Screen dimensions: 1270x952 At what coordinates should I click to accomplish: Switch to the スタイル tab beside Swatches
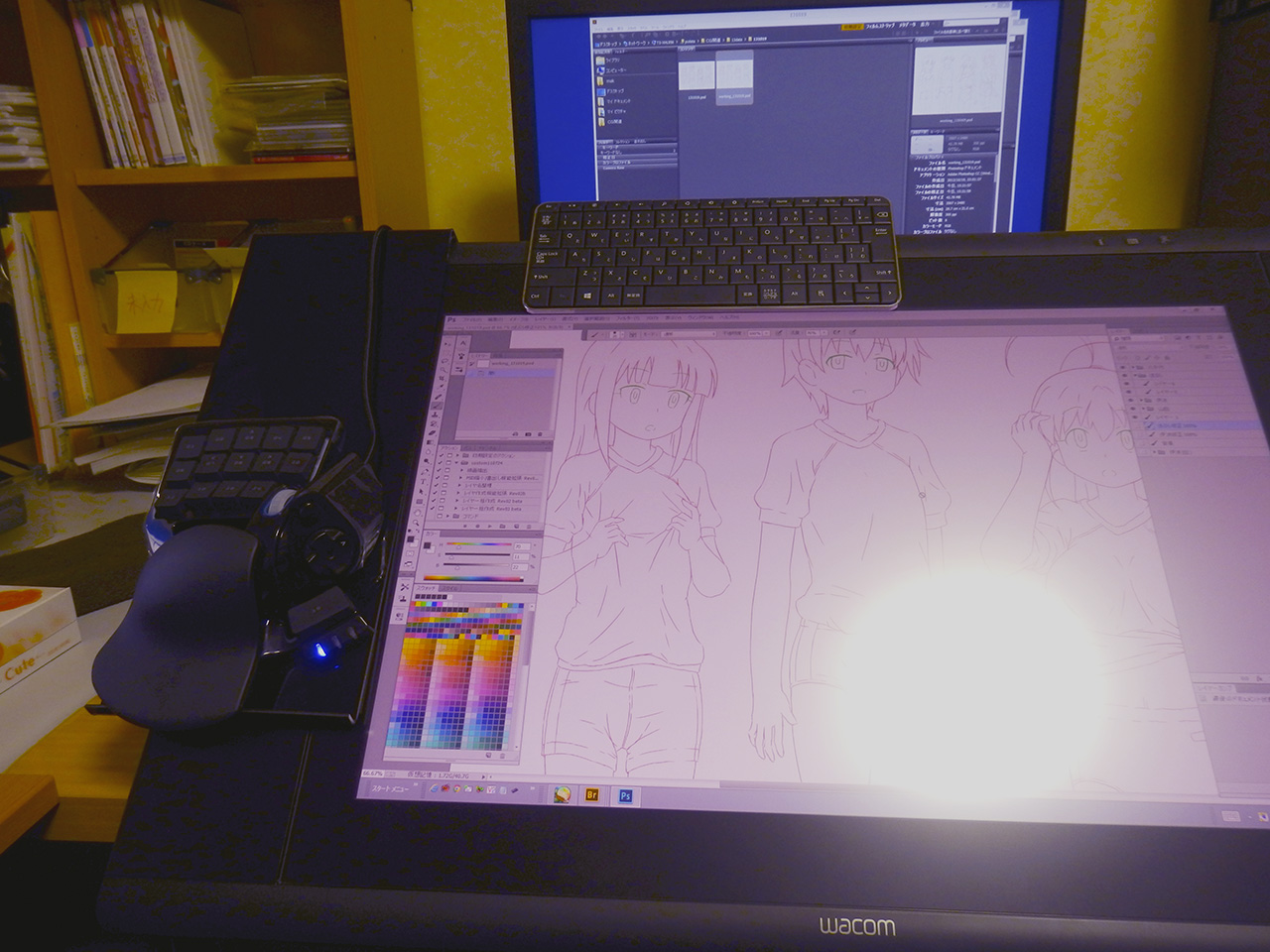tap(450, 588)
